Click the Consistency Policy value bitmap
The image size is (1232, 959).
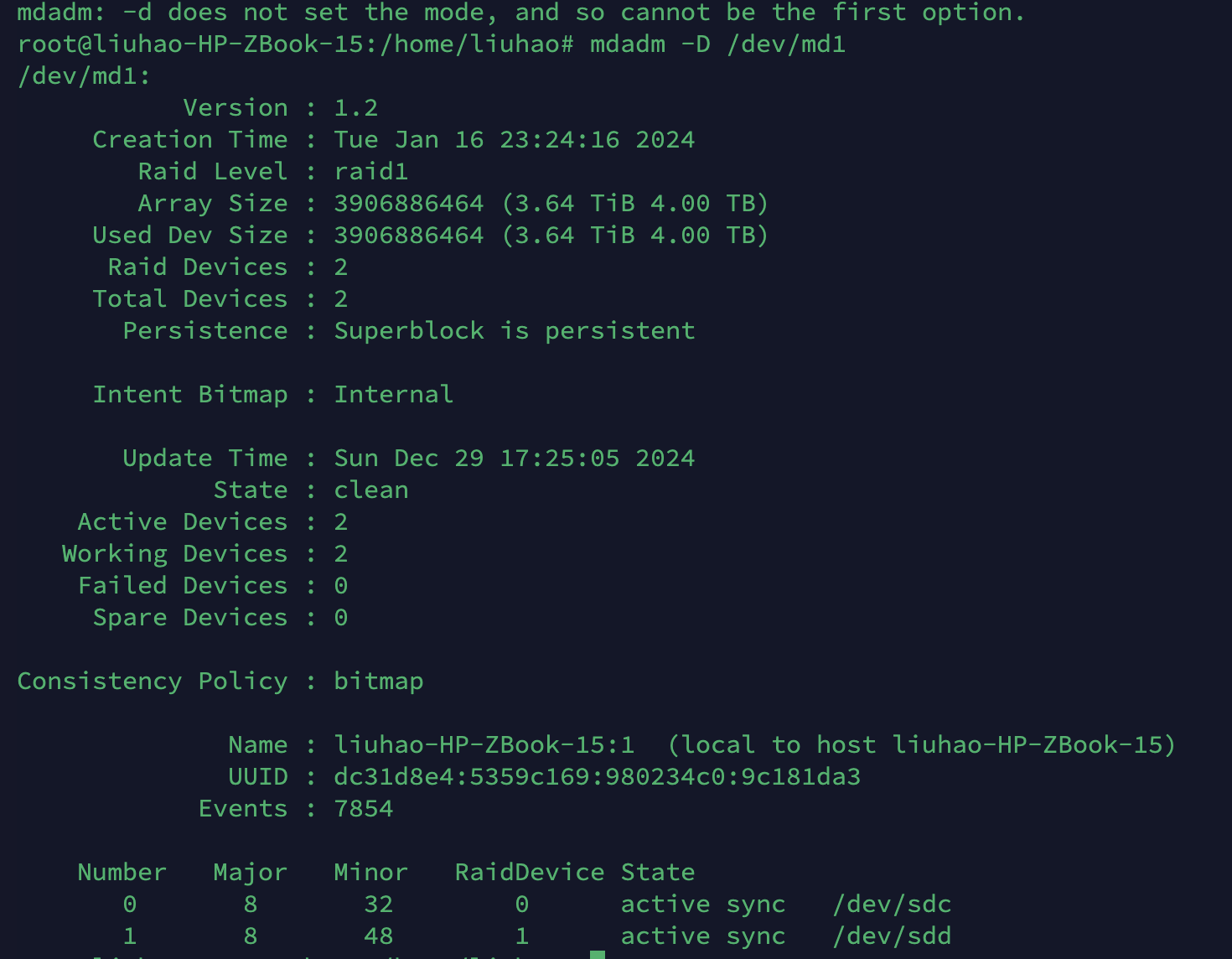[x=378, y=681]
